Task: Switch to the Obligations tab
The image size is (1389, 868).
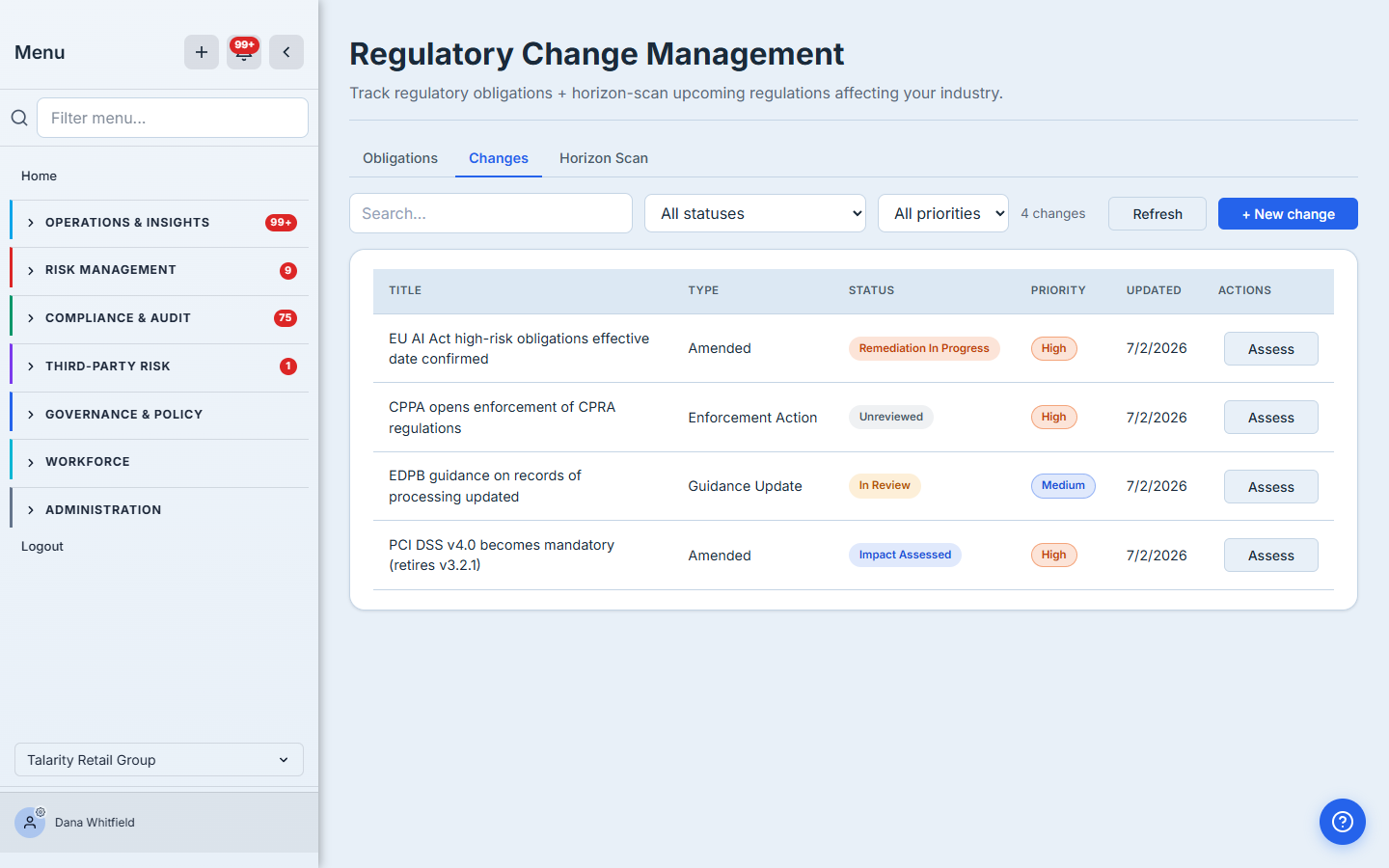Action: tap(400, 158)
